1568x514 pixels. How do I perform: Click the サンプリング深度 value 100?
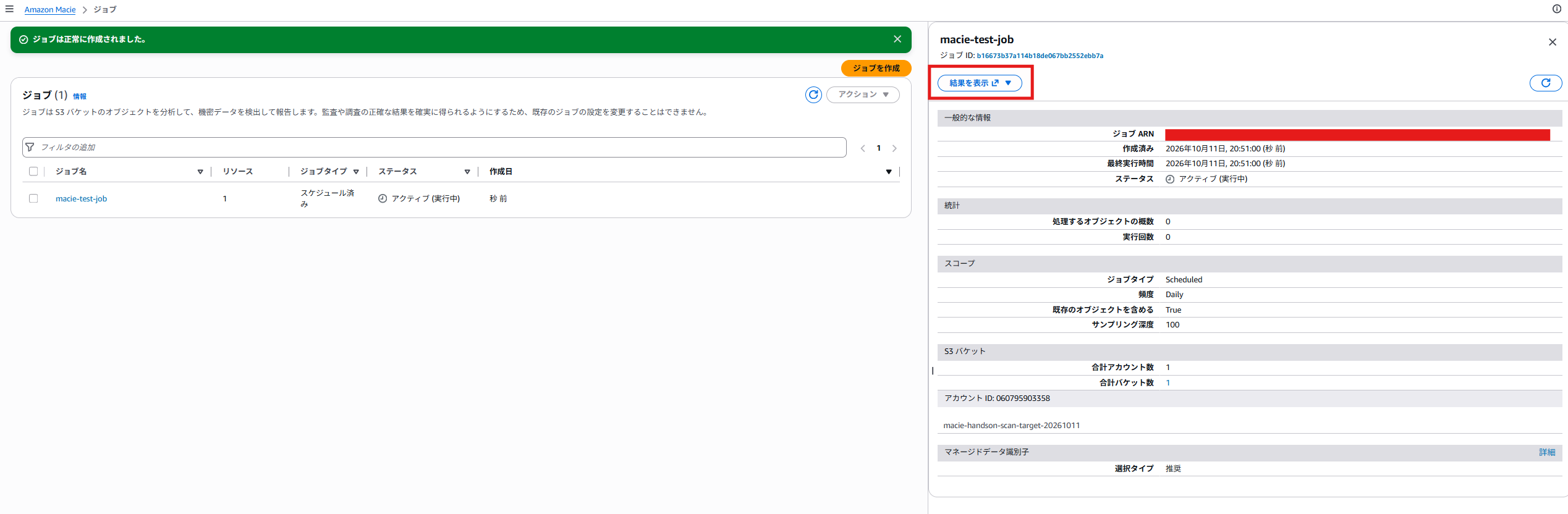pyautogui.click(x=1172, y=325)
